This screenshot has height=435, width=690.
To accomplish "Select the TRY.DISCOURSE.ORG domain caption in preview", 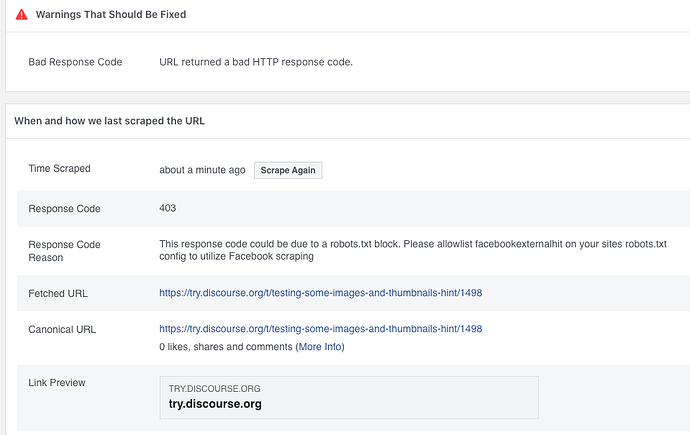I will tap(215, 389).
